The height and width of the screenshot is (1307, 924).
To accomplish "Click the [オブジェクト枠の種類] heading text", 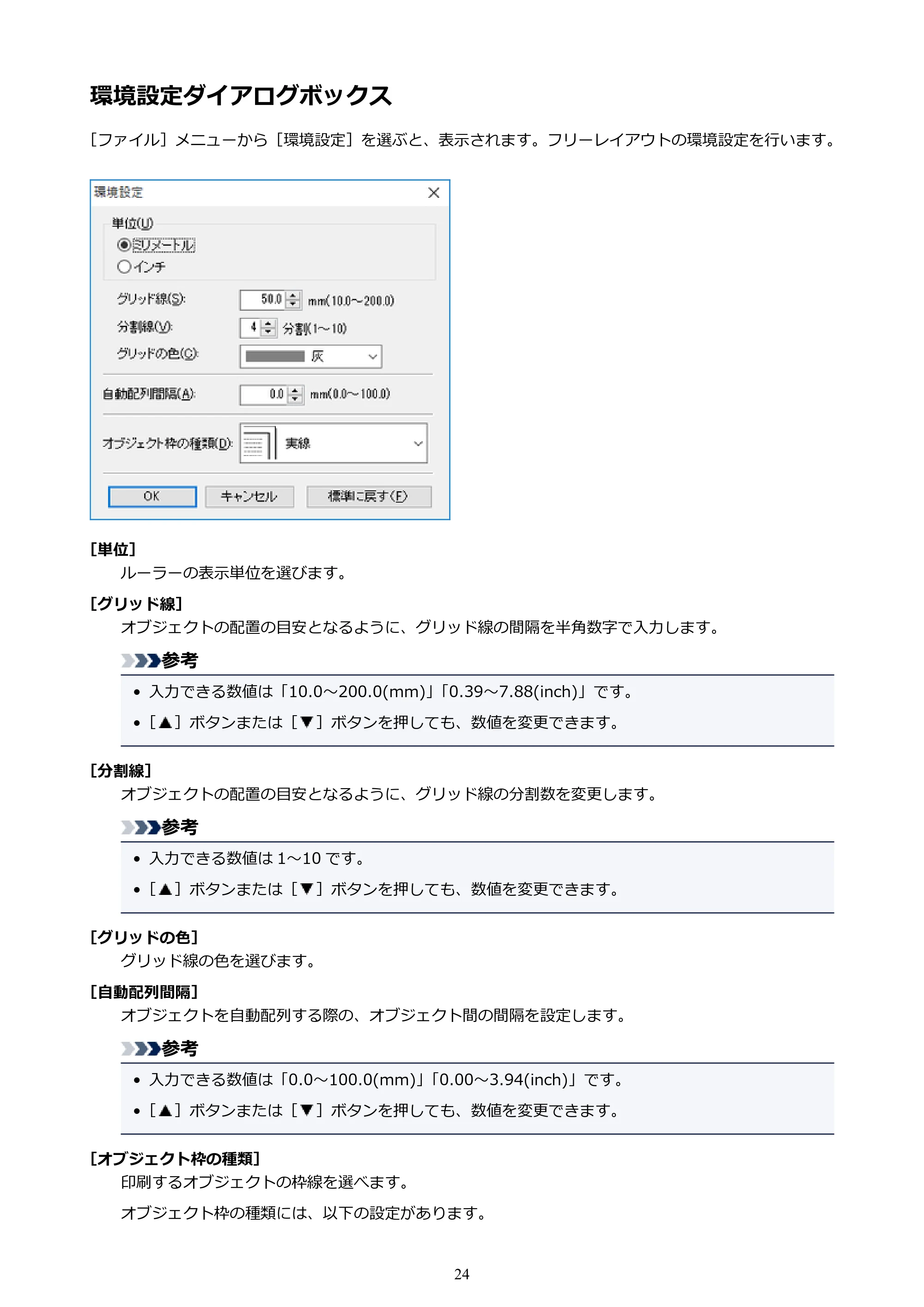I will point(175,1158).
